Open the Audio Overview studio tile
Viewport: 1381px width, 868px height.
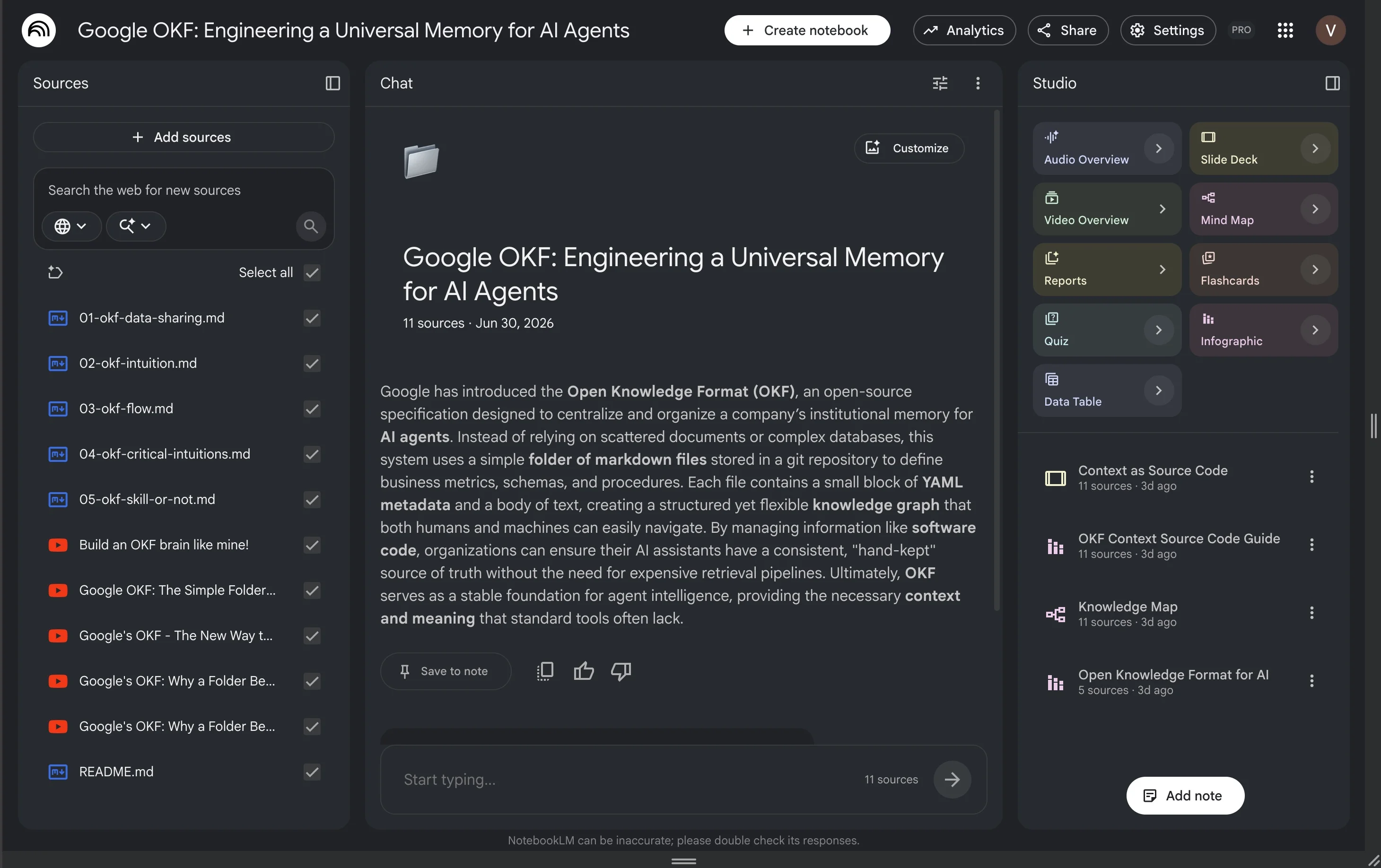pos(1107,148)
